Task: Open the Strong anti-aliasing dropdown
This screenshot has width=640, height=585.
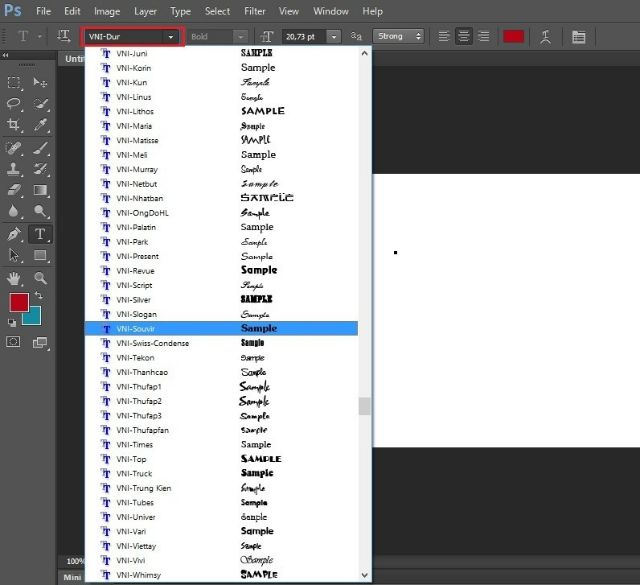Action: pos(398,36)
